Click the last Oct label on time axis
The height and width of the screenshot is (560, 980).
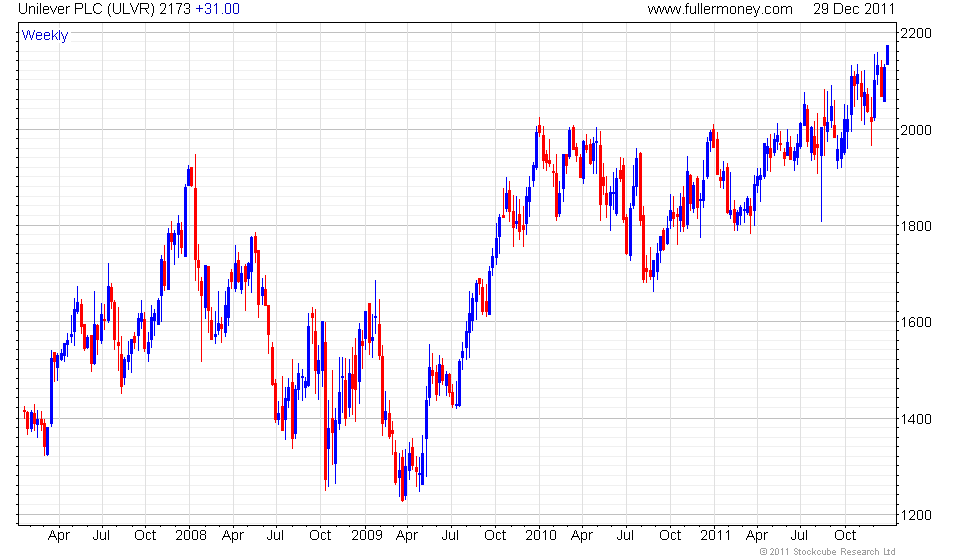tap(845, 536)
